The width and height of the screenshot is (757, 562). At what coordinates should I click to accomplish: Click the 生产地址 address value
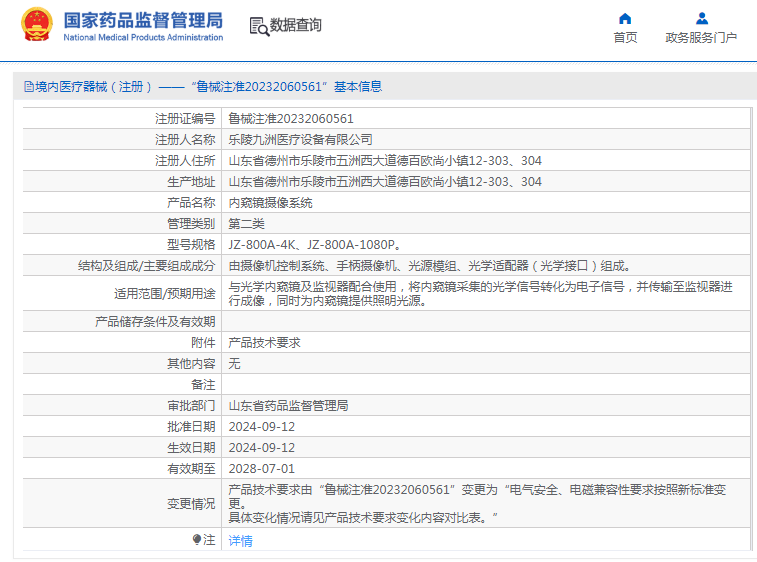tap(385, 182)
